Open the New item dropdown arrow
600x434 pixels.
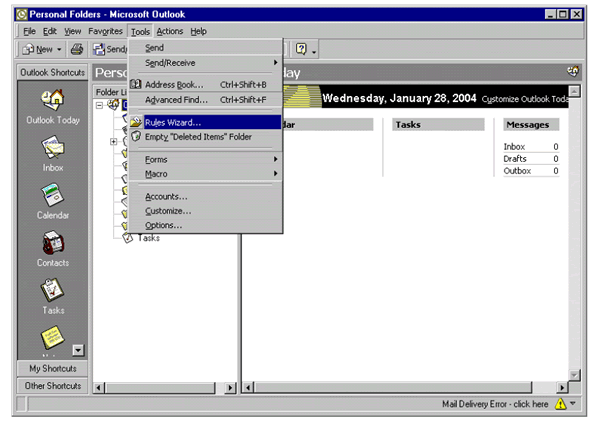pos(59,49)
